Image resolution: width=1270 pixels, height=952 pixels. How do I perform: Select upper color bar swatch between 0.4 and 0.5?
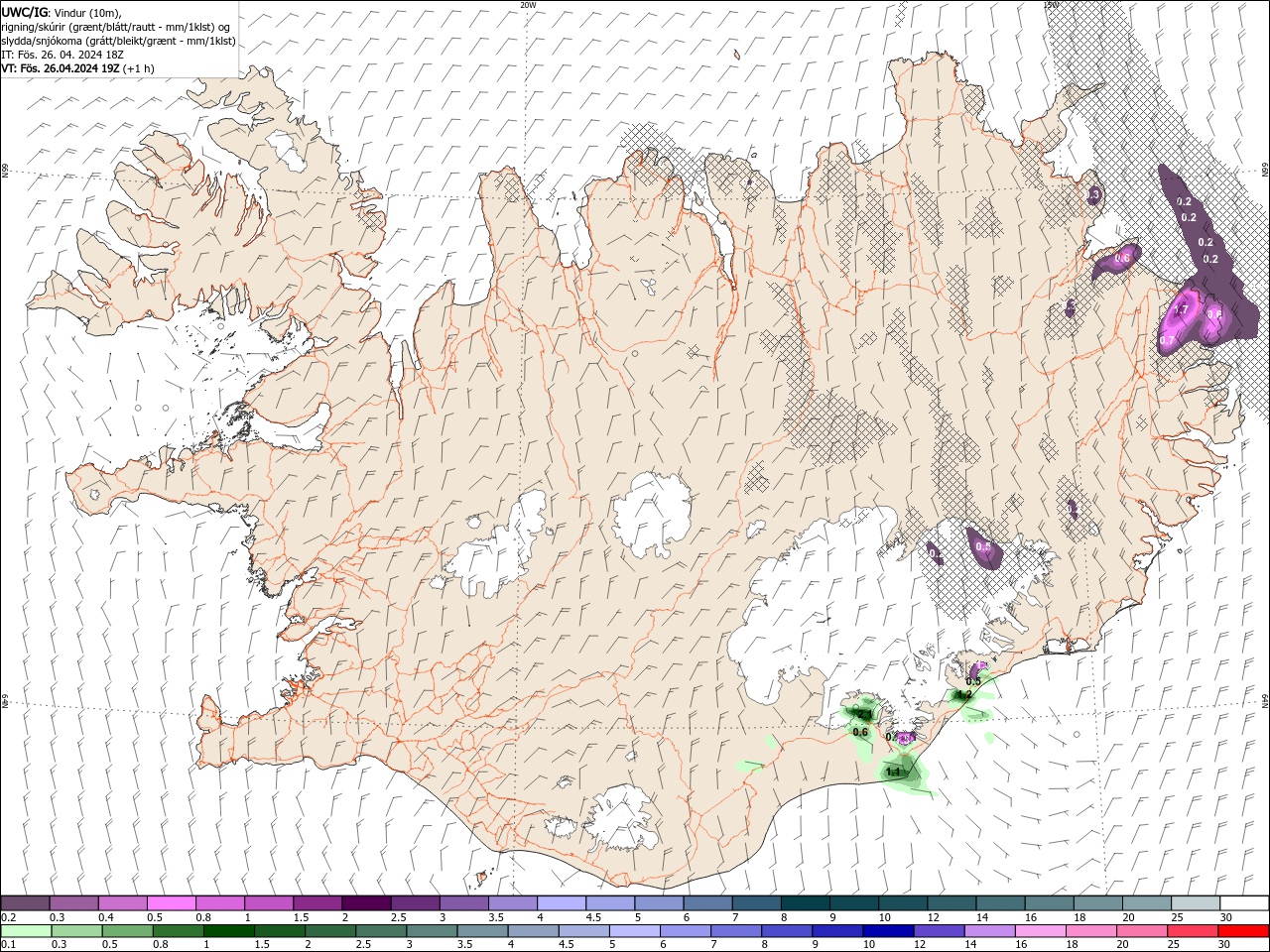click(x=122, y=903)
